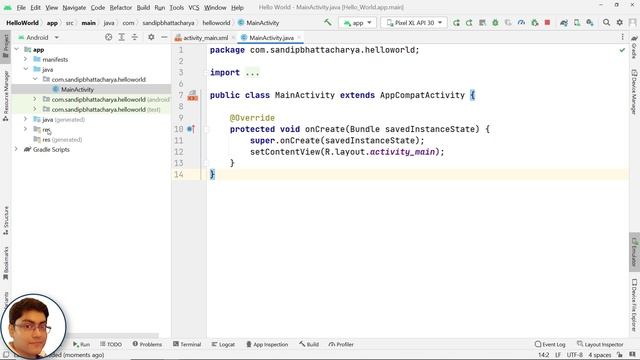This screenshot has height=360, width=640.
Task: Click Expand All in project panel
Action: tap(122, 37)
